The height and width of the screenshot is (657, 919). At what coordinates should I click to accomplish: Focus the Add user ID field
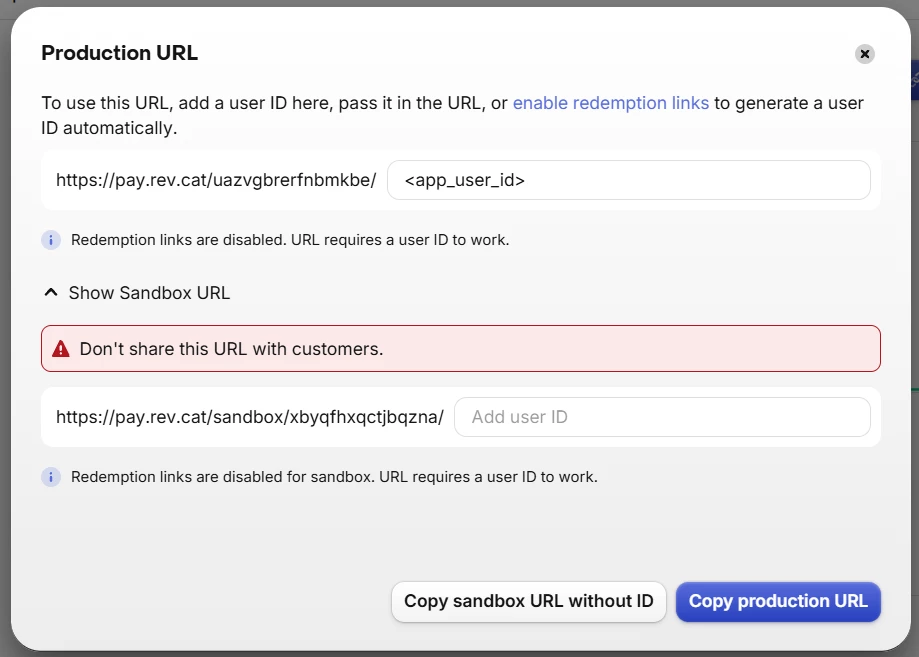662,417
